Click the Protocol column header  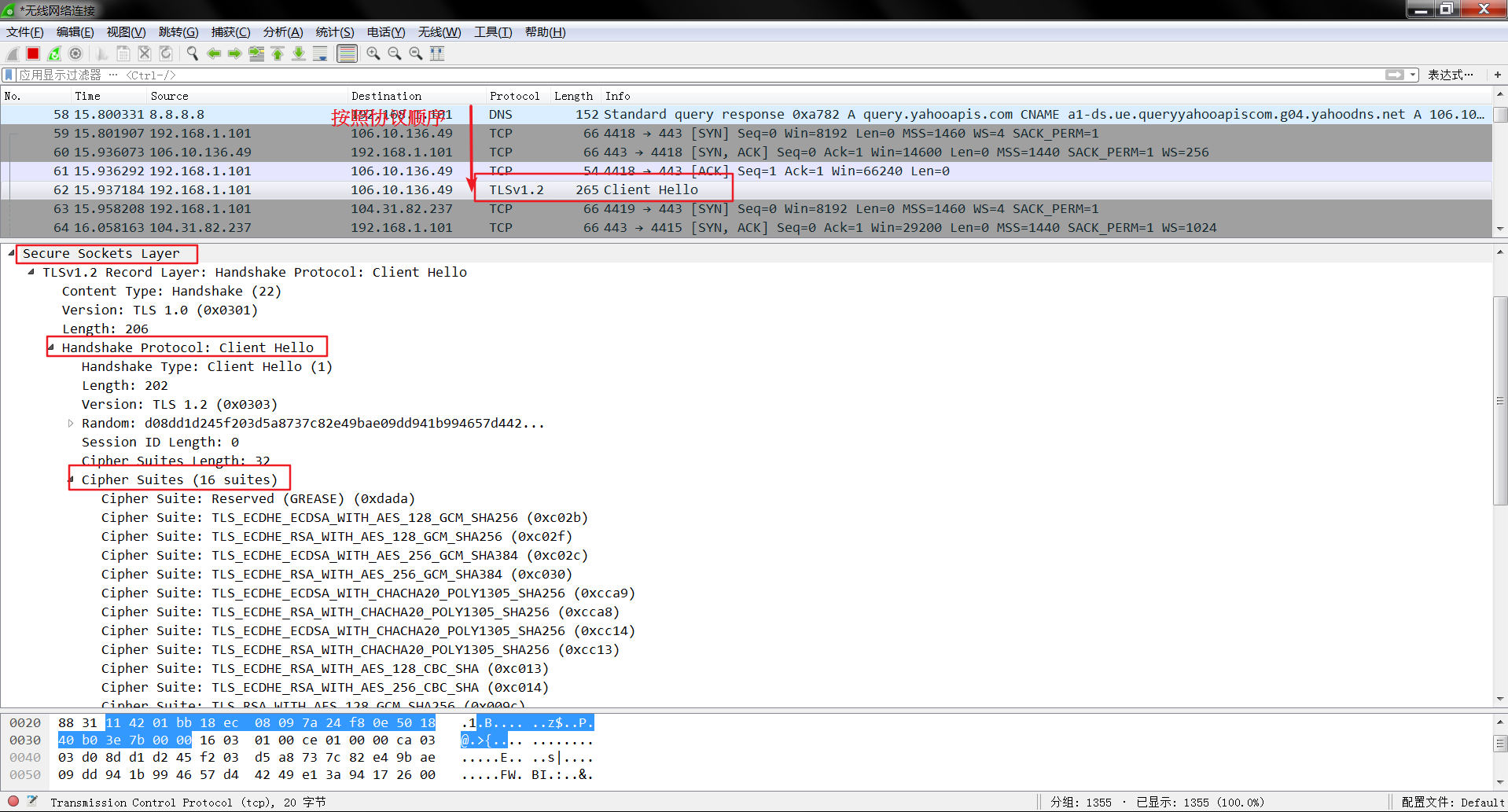coord(515,96)
